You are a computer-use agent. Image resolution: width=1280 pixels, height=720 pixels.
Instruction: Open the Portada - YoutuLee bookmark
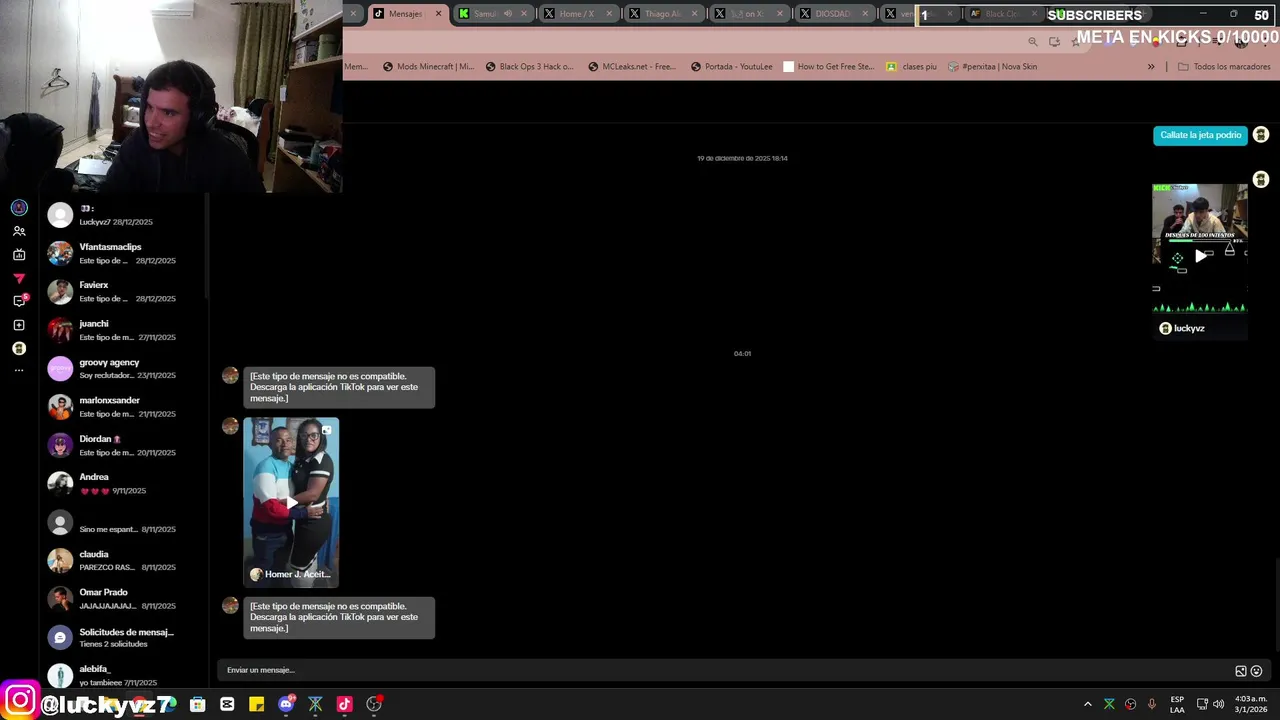pos(732,67)
